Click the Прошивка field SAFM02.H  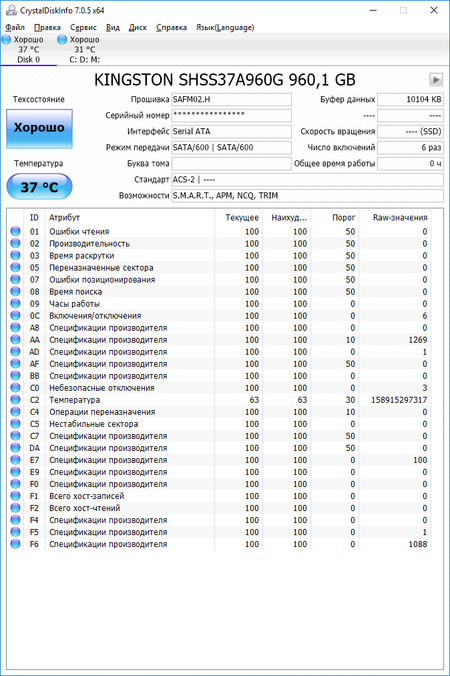point(231,99)
